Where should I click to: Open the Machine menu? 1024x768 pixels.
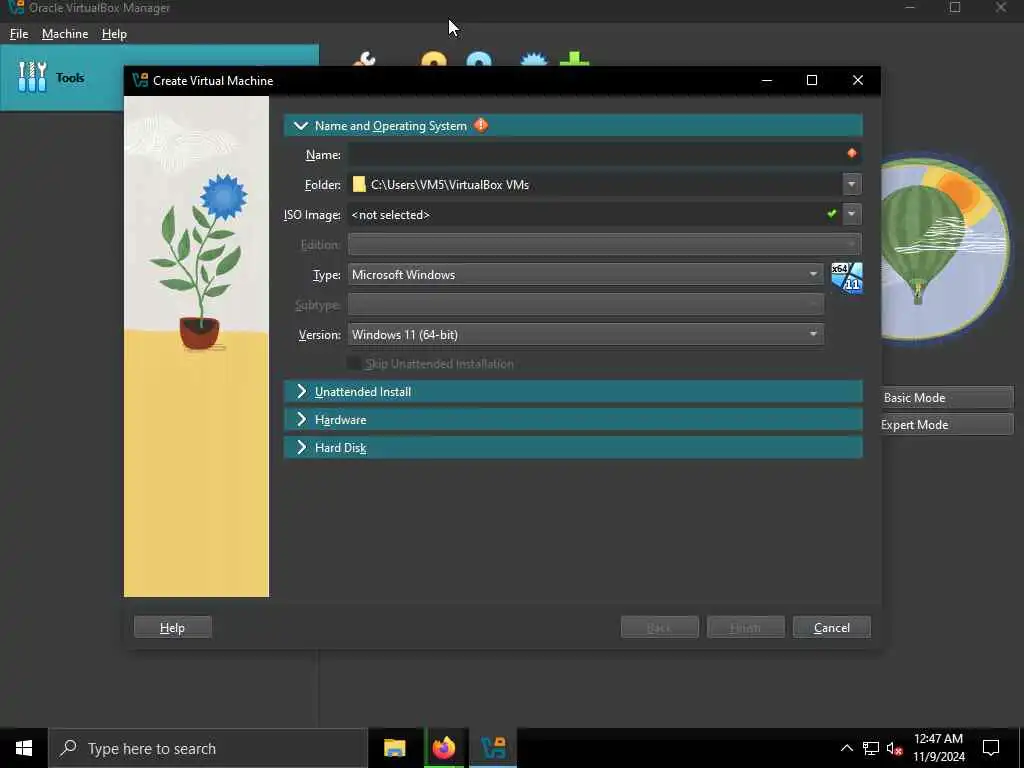coord(65,34)
